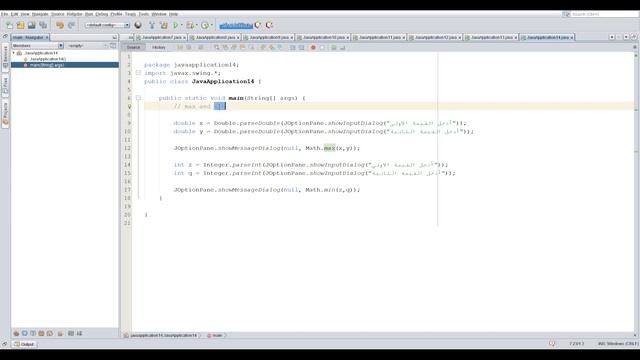640x360 pixels.
Task: Select JavaApplication14() constructor in Navigator
Action: (47, 59)
